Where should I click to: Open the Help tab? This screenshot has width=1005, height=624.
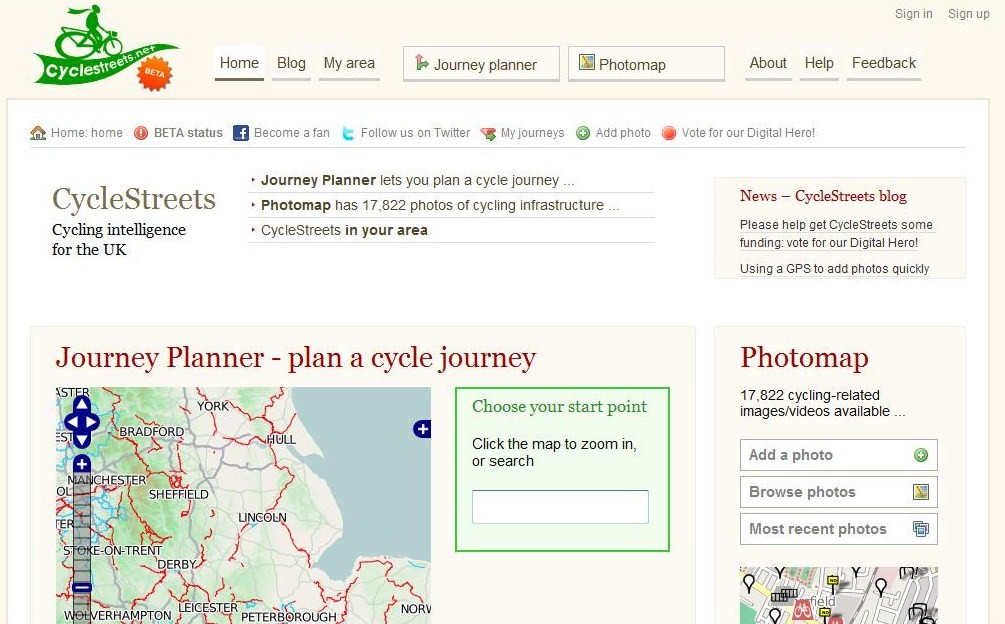[x=819, y=63]
